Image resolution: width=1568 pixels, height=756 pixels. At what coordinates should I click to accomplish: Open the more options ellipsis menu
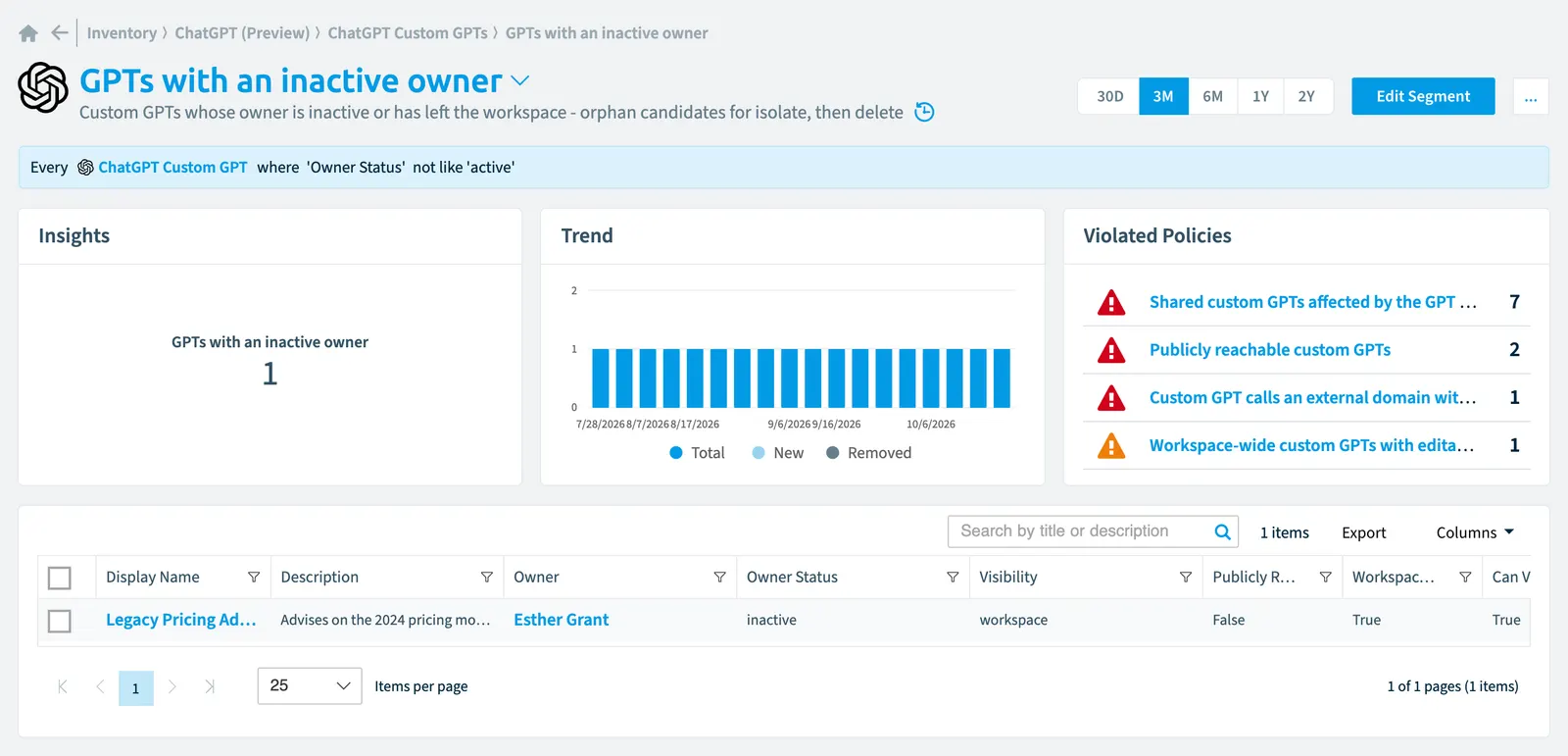[x=1531, y=96]
